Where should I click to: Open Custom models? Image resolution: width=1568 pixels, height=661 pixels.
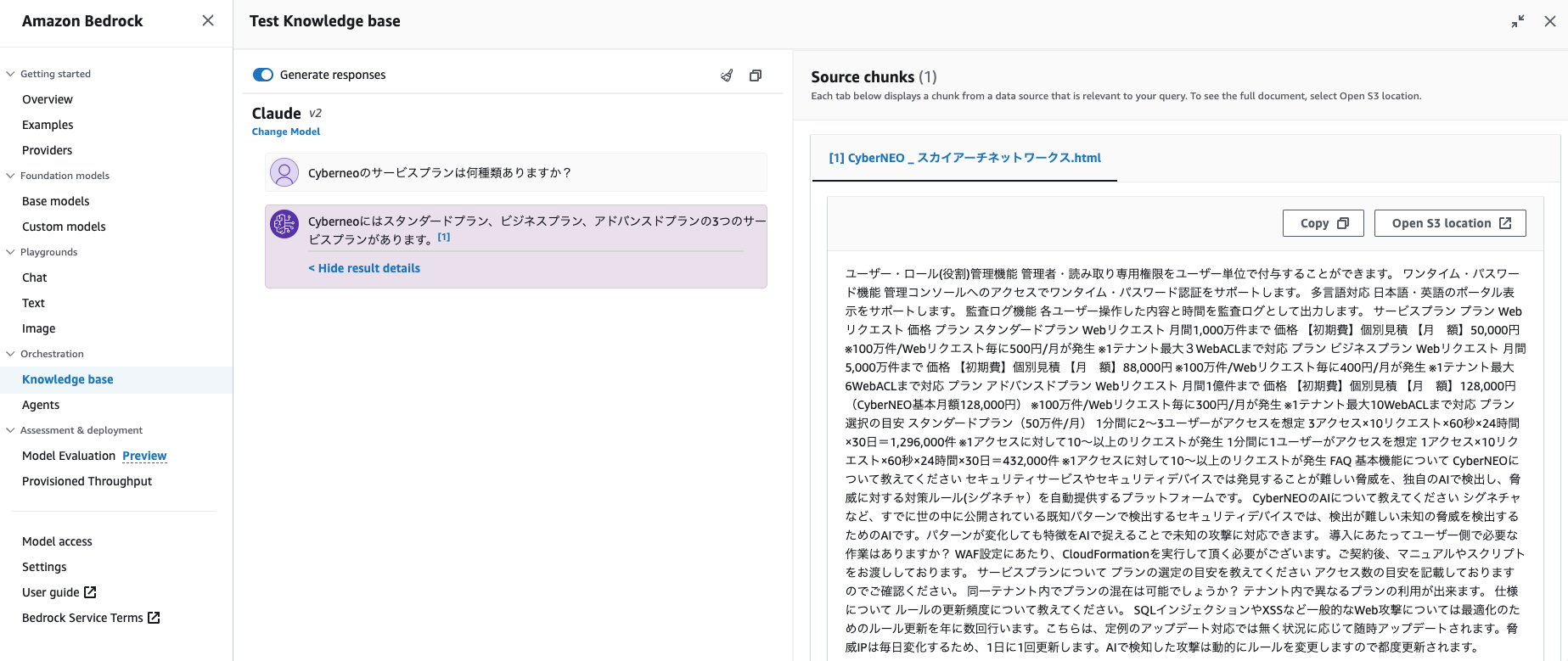tap(64, 227)
